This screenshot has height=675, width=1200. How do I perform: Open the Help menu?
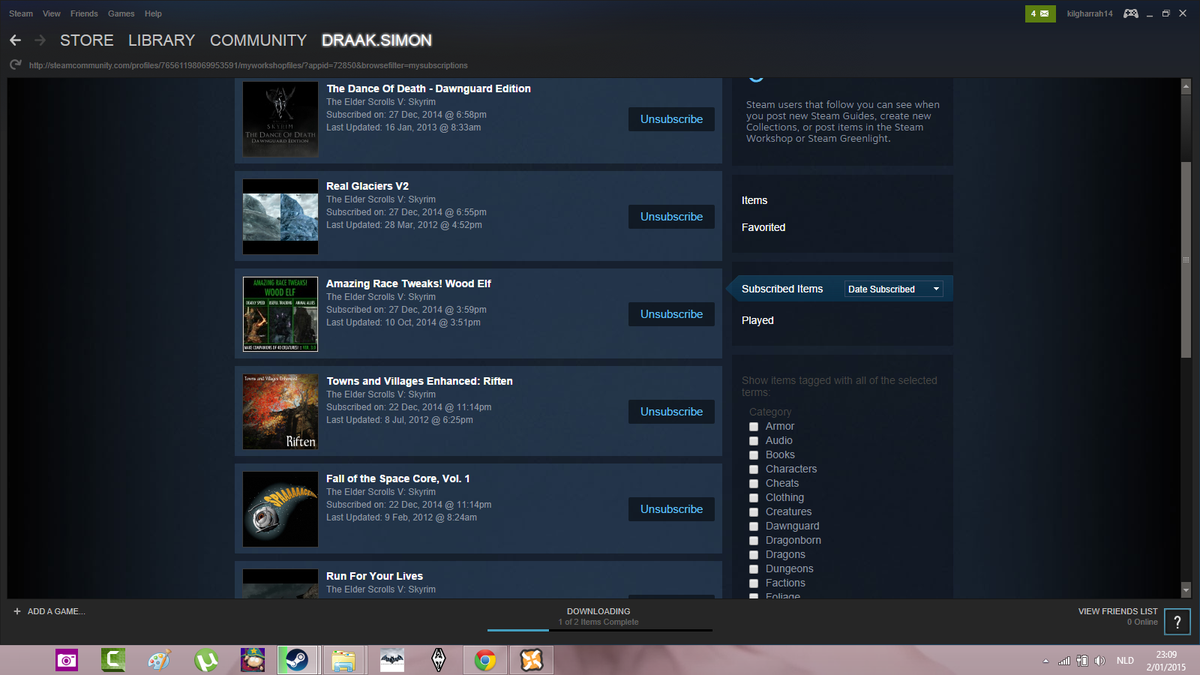[x=153, y=14]
